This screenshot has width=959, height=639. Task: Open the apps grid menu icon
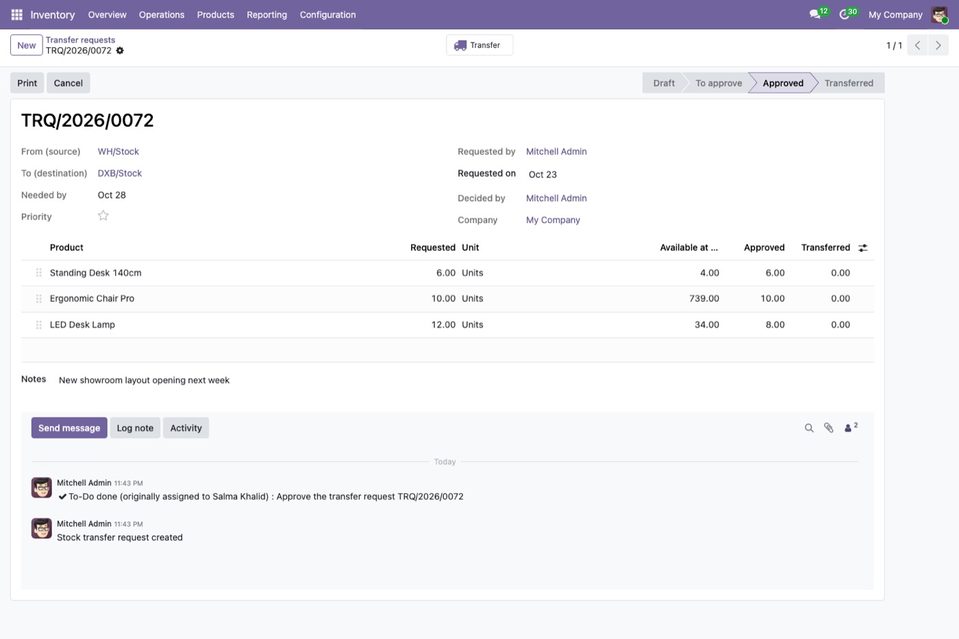pyautogui.click(x=17, y=14)
